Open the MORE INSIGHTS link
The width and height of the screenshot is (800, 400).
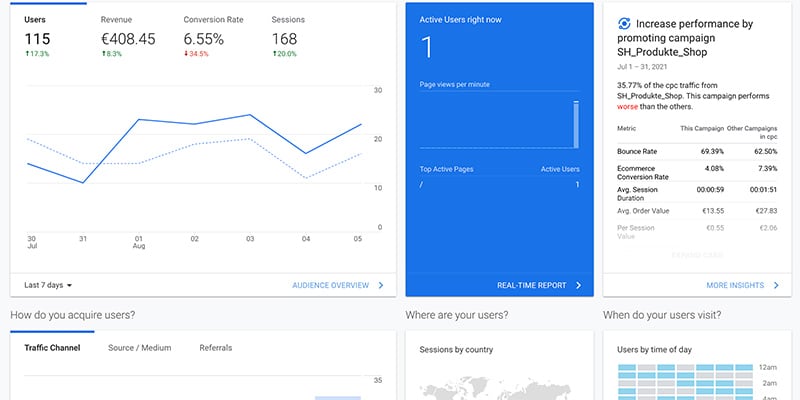735,285
